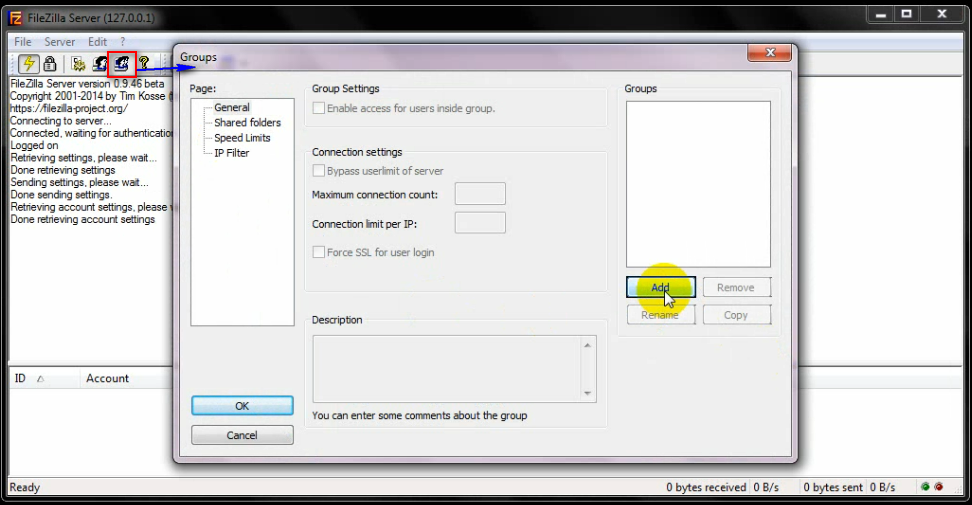Click the red status indicator light

coord(939,487)
